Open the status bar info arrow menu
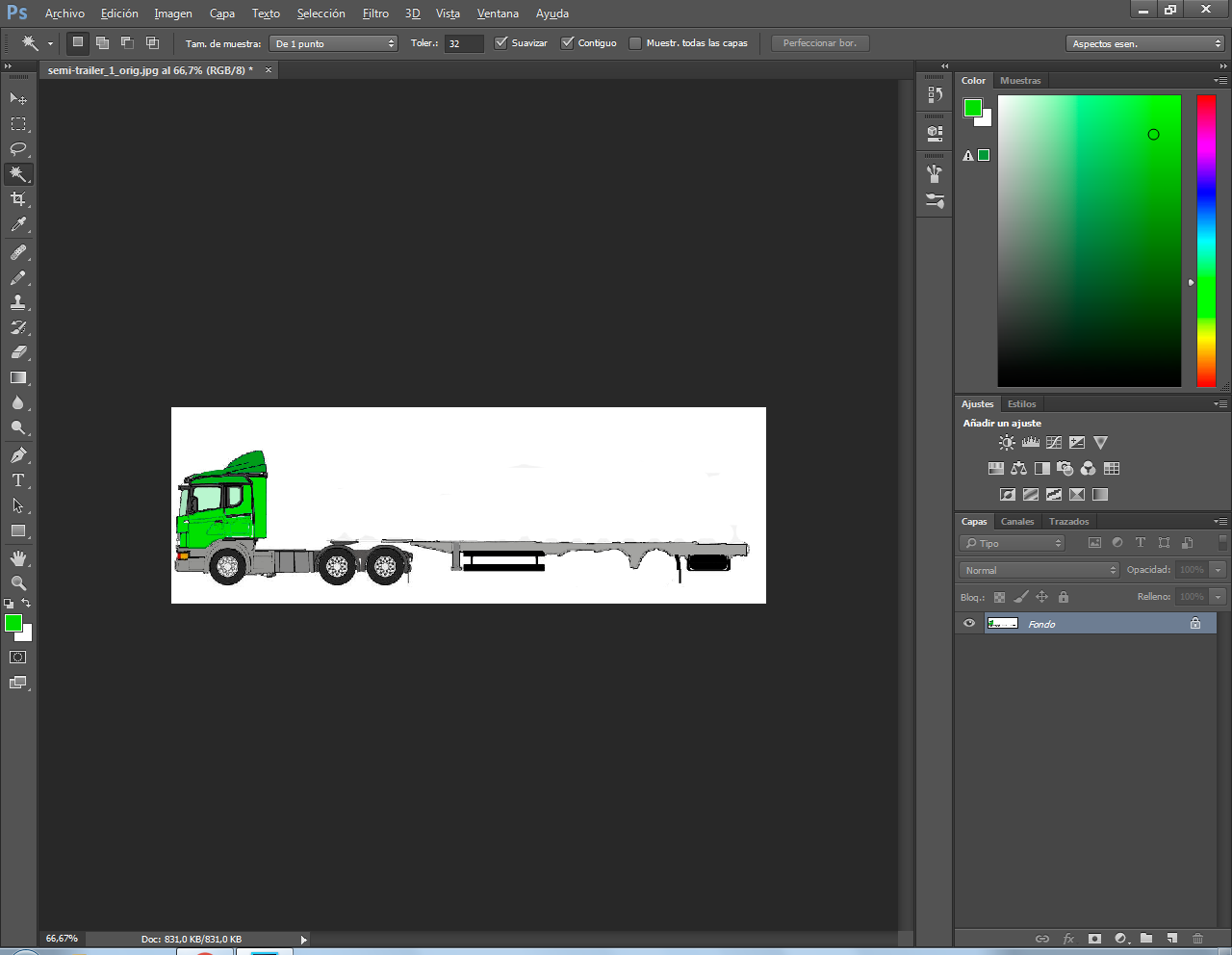 [304, 940]
